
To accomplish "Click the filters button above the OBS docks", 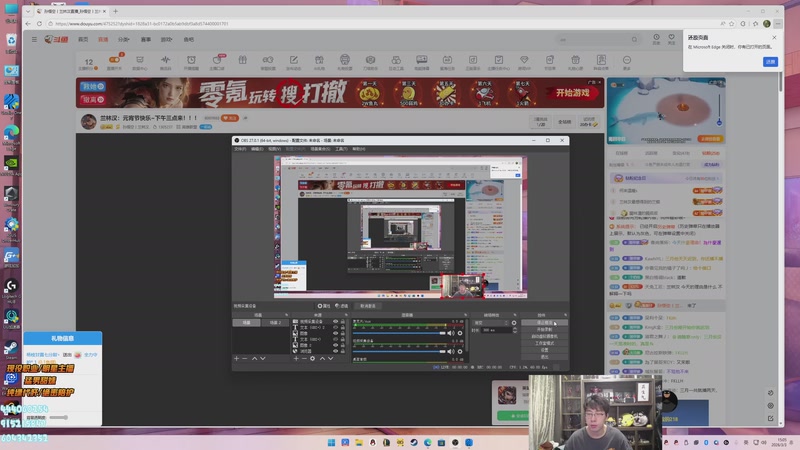I will point(341,306).
